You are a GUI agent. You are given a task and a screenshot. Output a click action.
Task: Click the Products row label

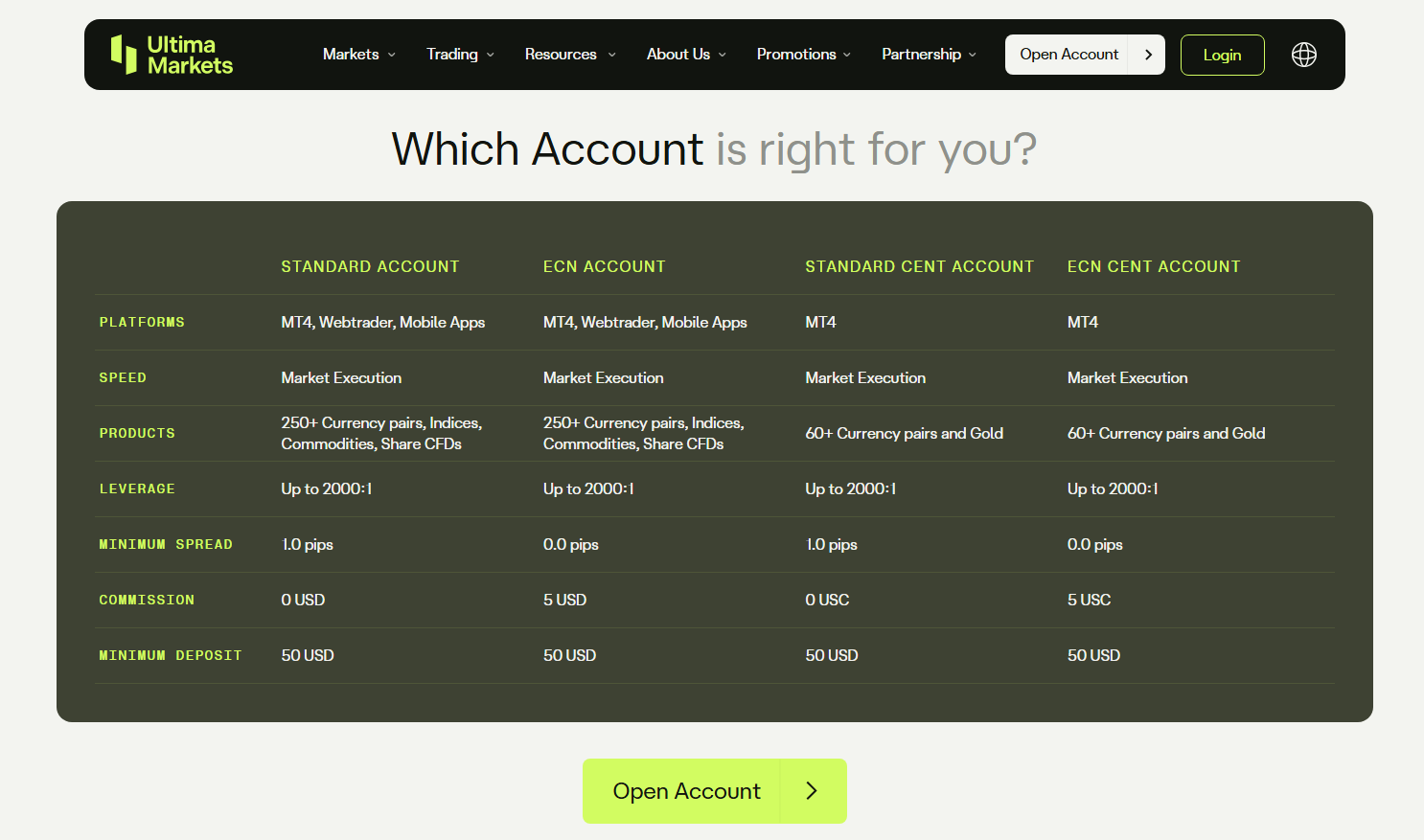tap(137, 433)
